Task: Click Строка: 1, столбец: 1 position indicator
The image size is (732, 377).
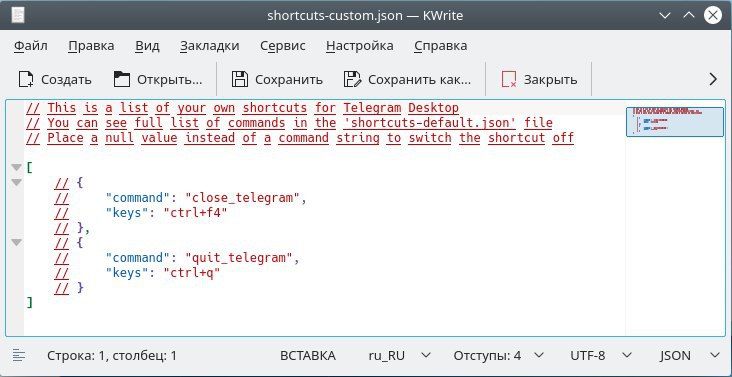Action: pyautogui.click(x=112, y=356)
